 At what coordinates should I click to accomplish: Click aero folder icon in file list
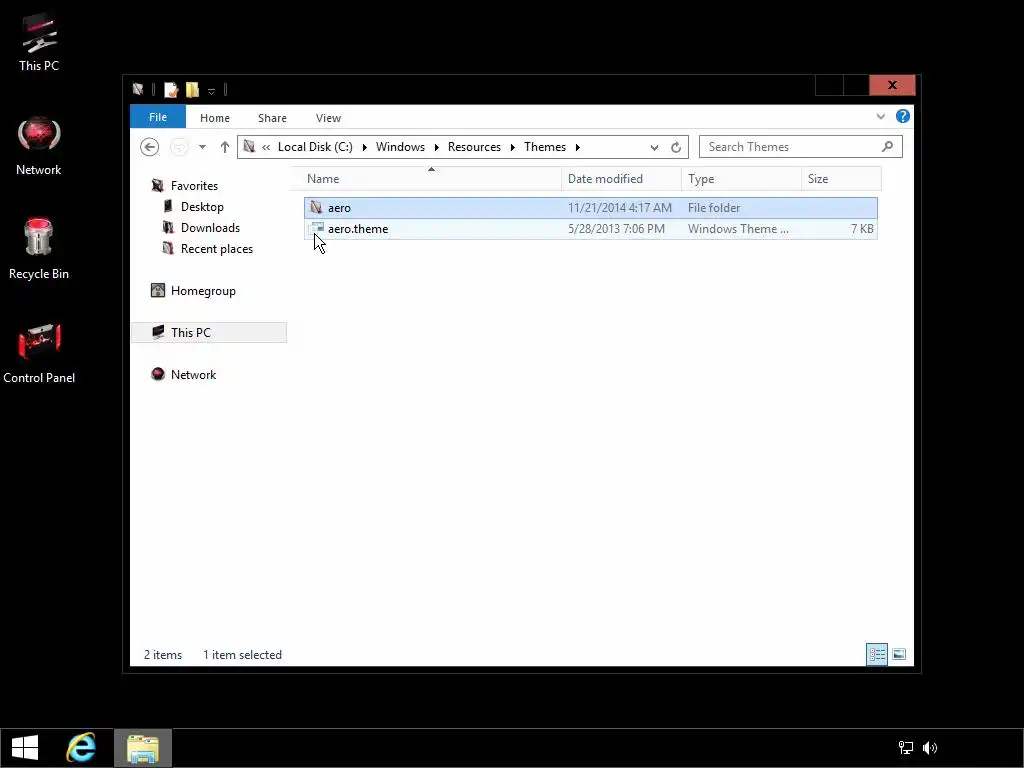tap(317, 208)
